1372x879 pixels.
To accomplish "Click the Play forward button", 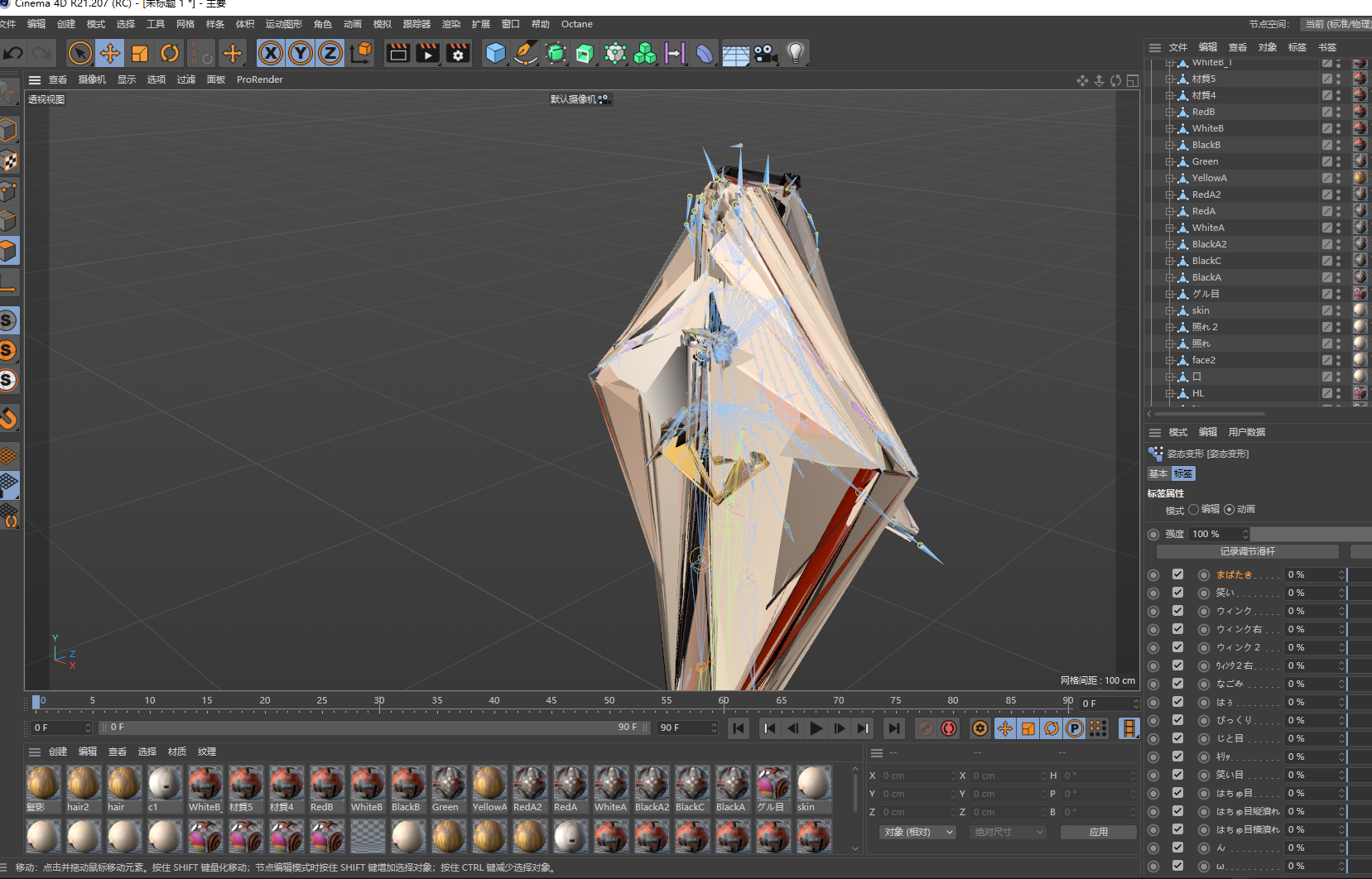I will click(816, 728).
